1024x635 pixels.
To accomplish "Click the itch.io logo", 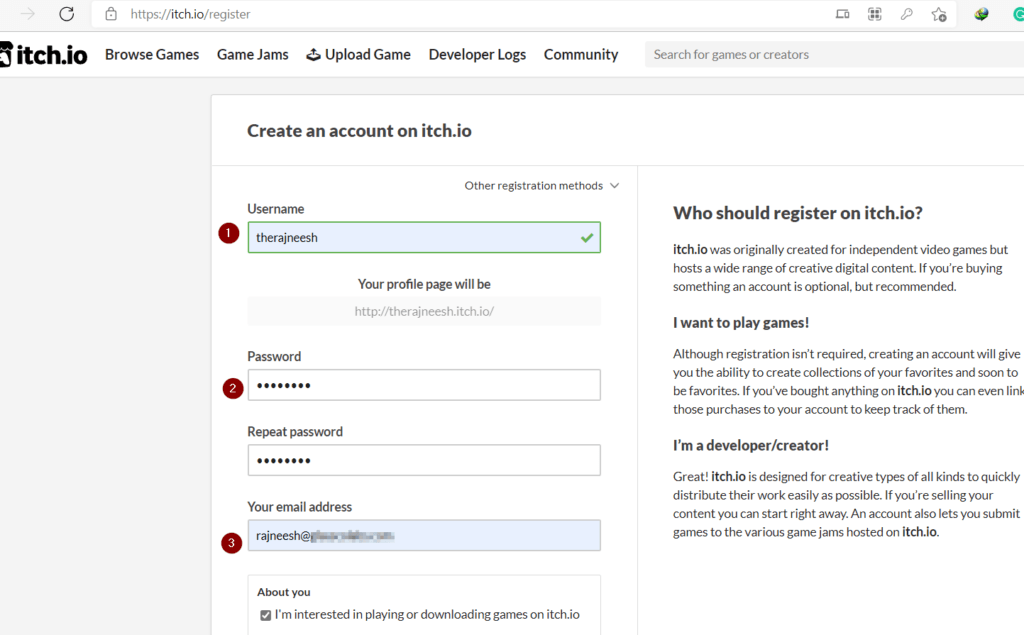I will pos(44,55).
